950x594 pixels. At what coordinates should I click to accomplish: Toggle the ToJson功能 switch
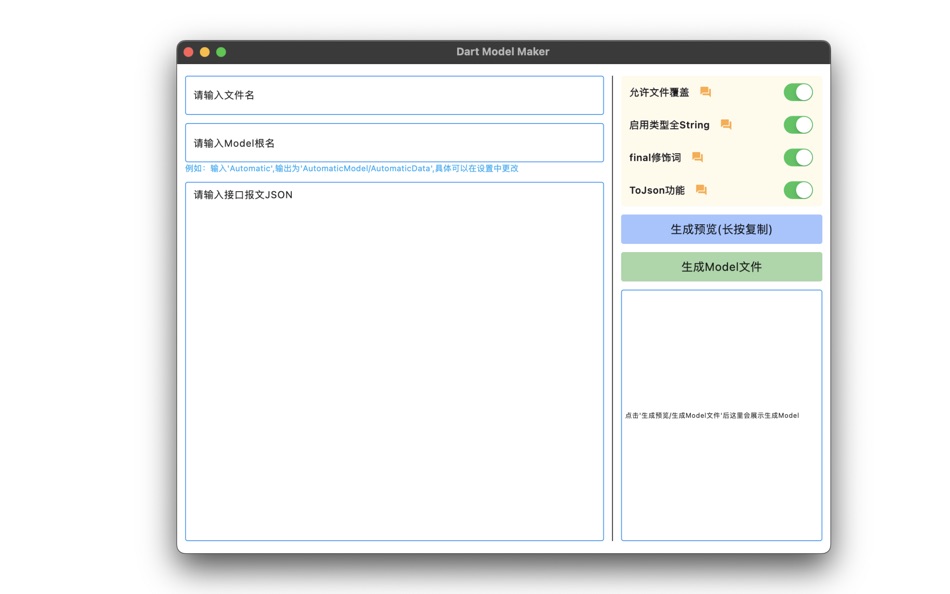click(x=797, y=190)
